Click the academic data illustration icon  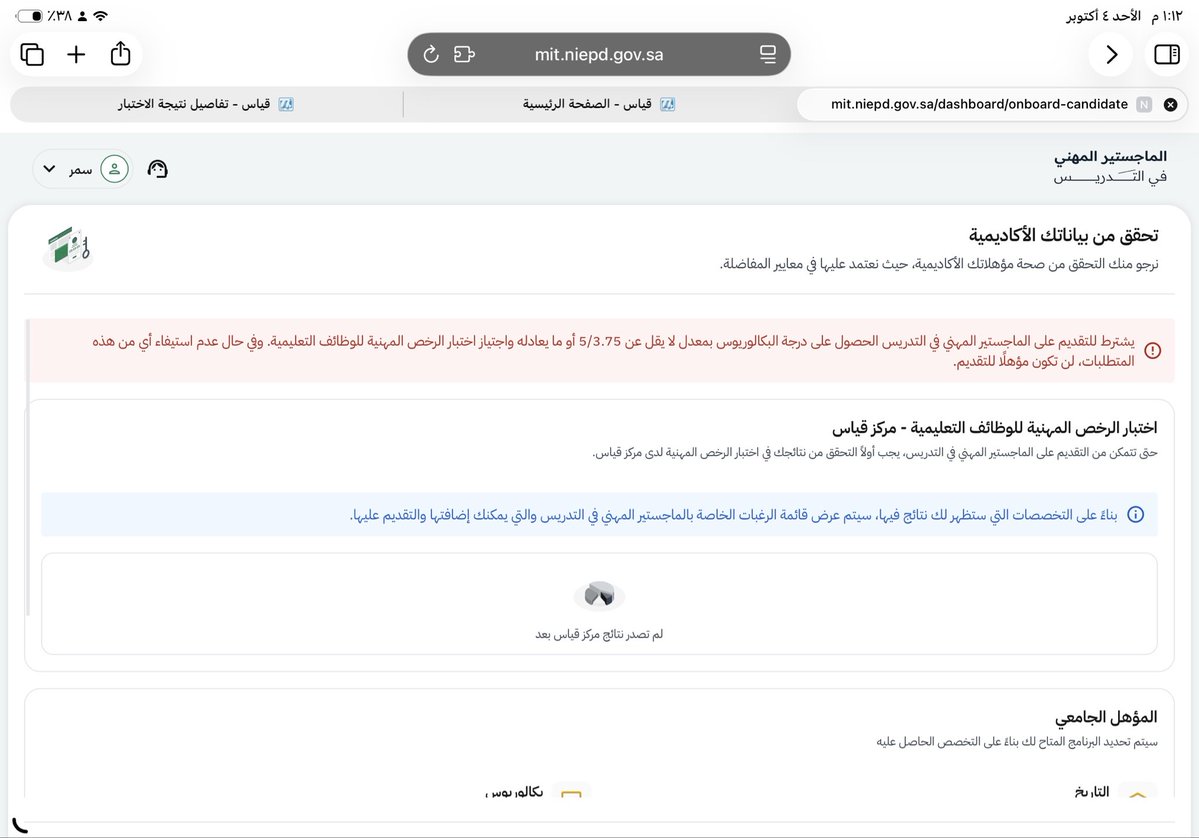click(x=68, y=248)
